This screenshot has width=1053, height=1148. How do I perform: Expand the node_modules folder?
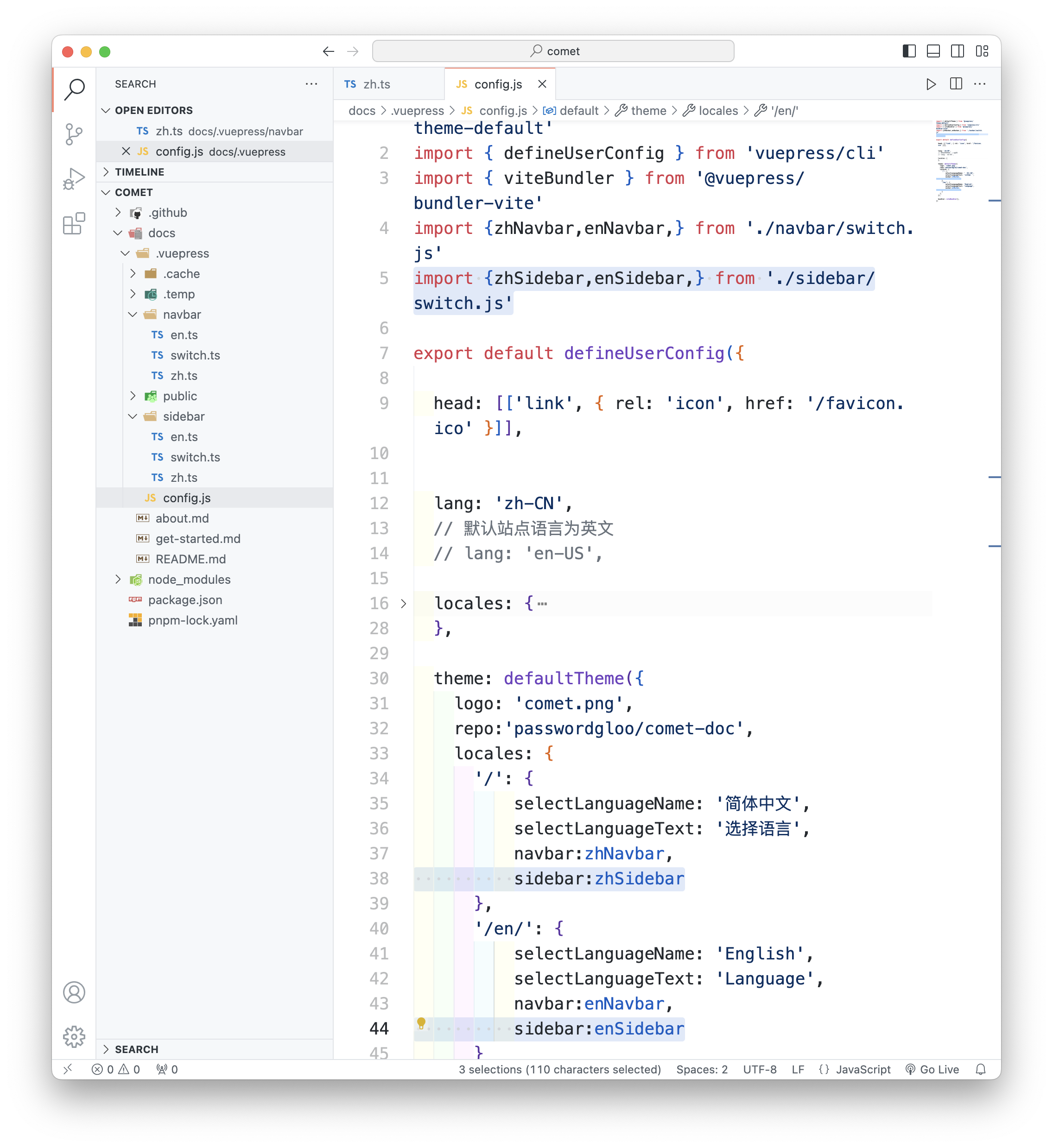(189, 580)
